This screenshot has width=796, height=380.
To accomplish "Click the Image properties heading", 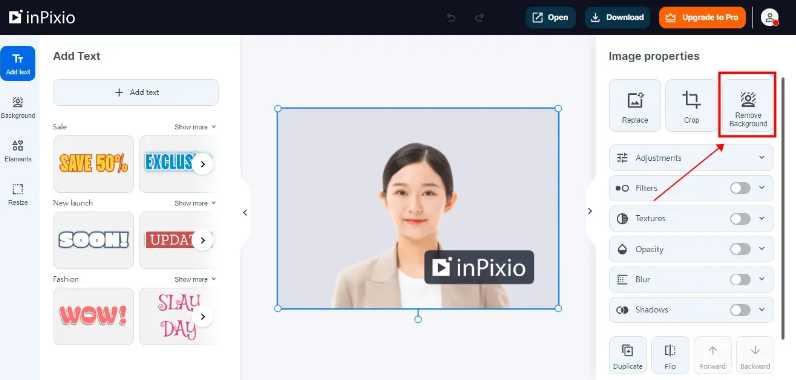I will coord(654,56).
